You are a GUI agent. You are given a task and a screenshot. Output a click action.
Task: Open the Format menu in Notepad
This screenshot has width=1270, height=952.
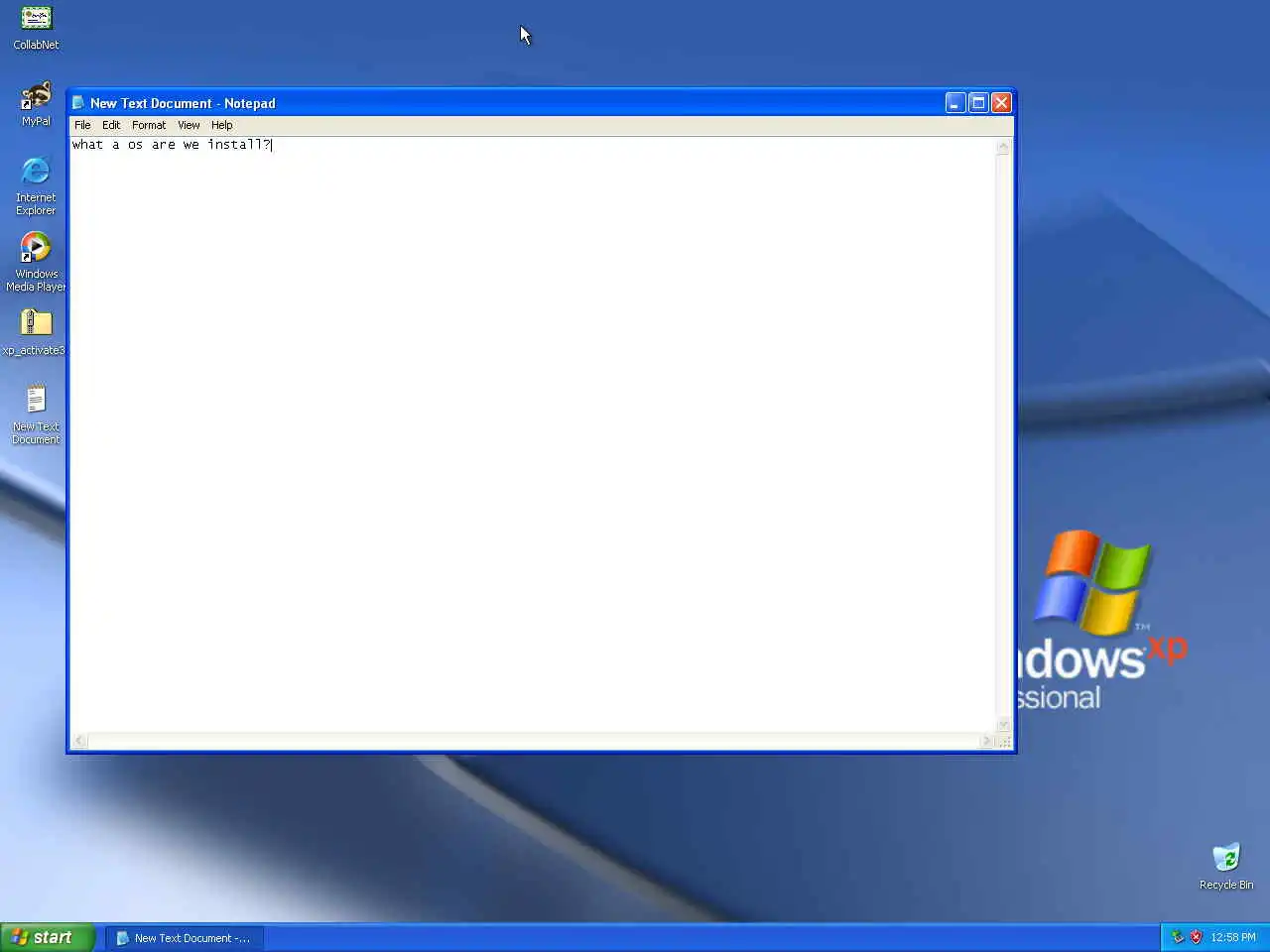tap(149, 125)
